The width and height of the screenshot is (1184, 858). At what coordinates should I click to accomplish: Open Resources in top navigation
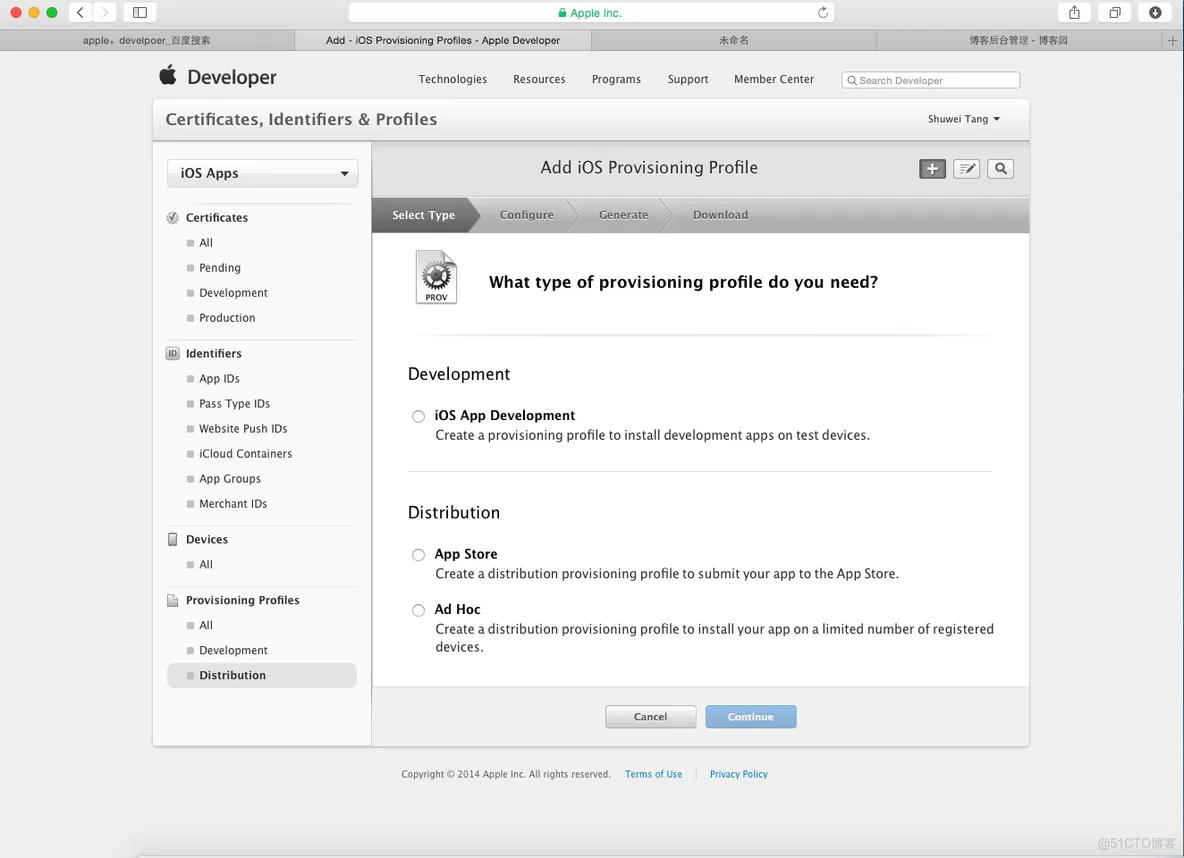539,79
